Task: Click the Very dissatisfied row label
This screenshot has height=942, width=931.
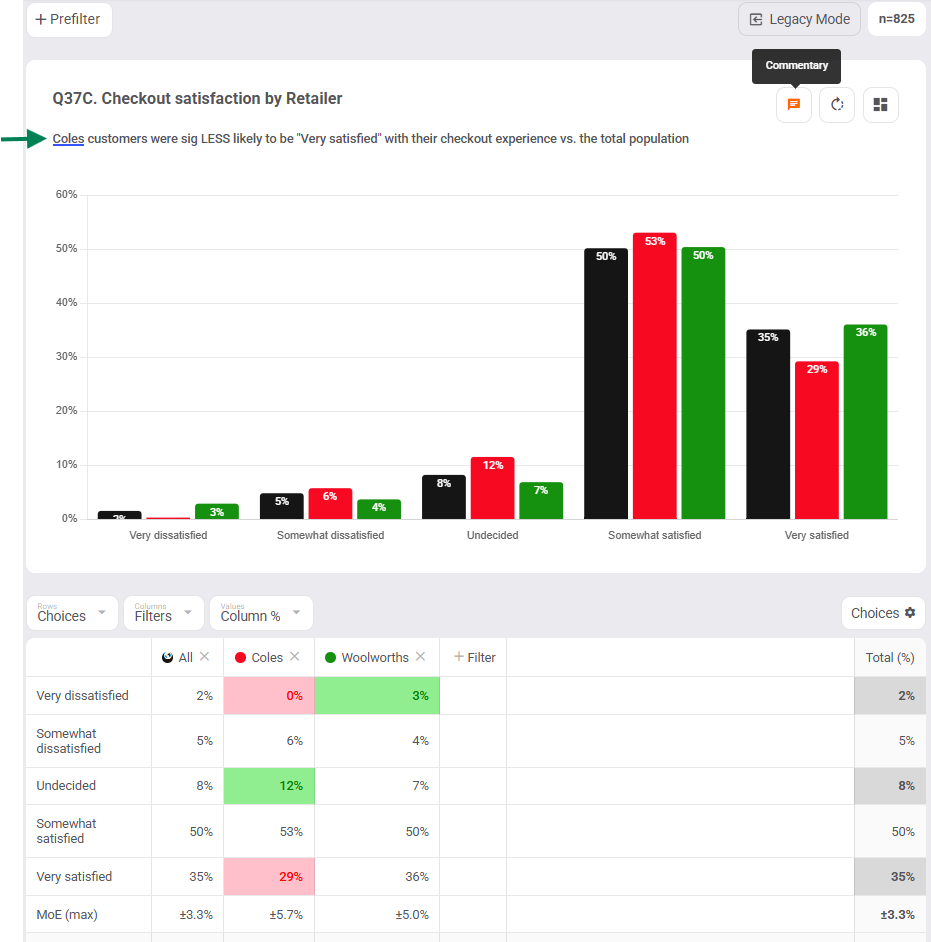Action: point(82,696)
